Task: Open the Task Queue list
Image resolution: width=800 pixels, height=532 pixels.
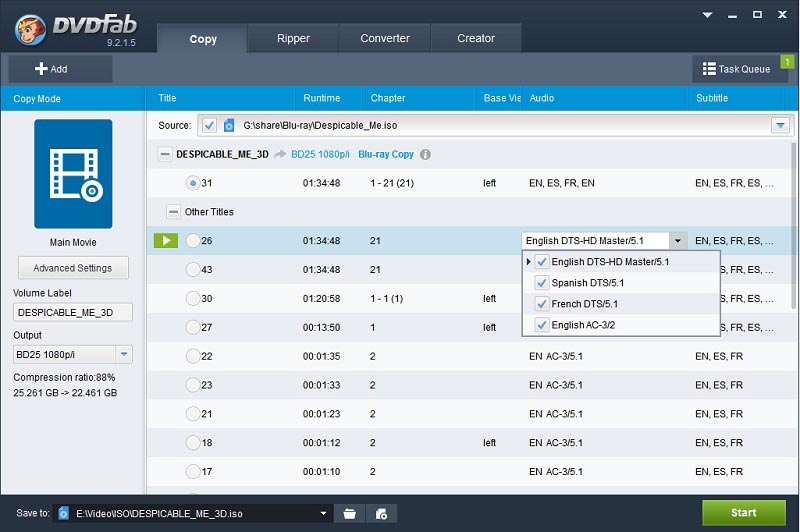Action: [738, 69]
